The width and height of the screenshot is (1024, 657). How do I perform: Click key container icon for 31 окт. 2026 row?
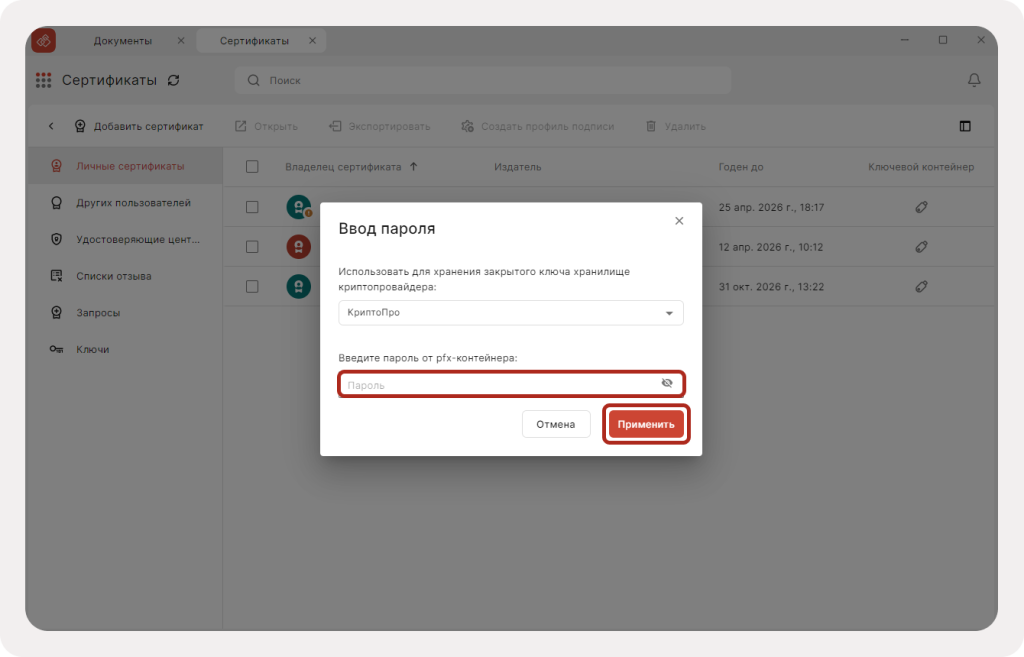click(x=921, y=287)
